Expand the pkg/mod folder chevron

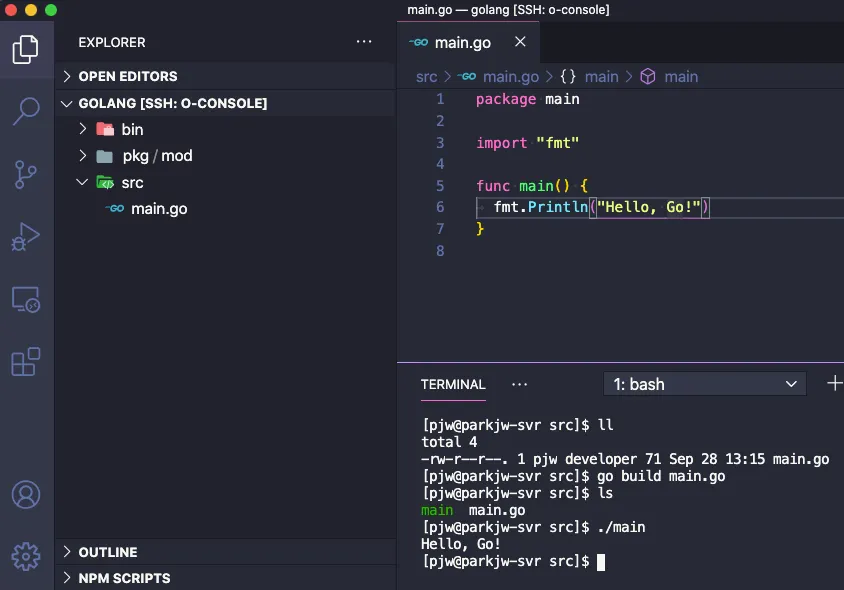[x=82, y=156]
